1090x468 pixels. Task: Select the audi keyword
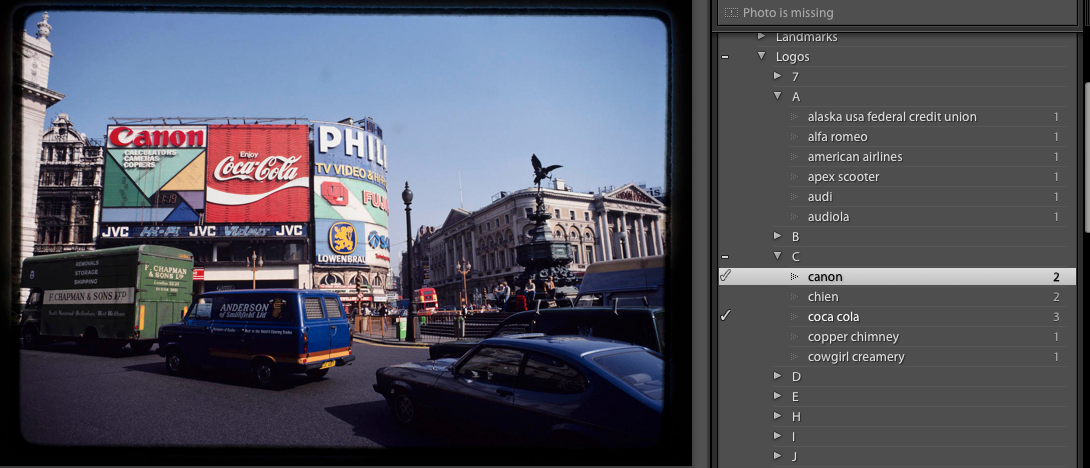pos(820,197)
